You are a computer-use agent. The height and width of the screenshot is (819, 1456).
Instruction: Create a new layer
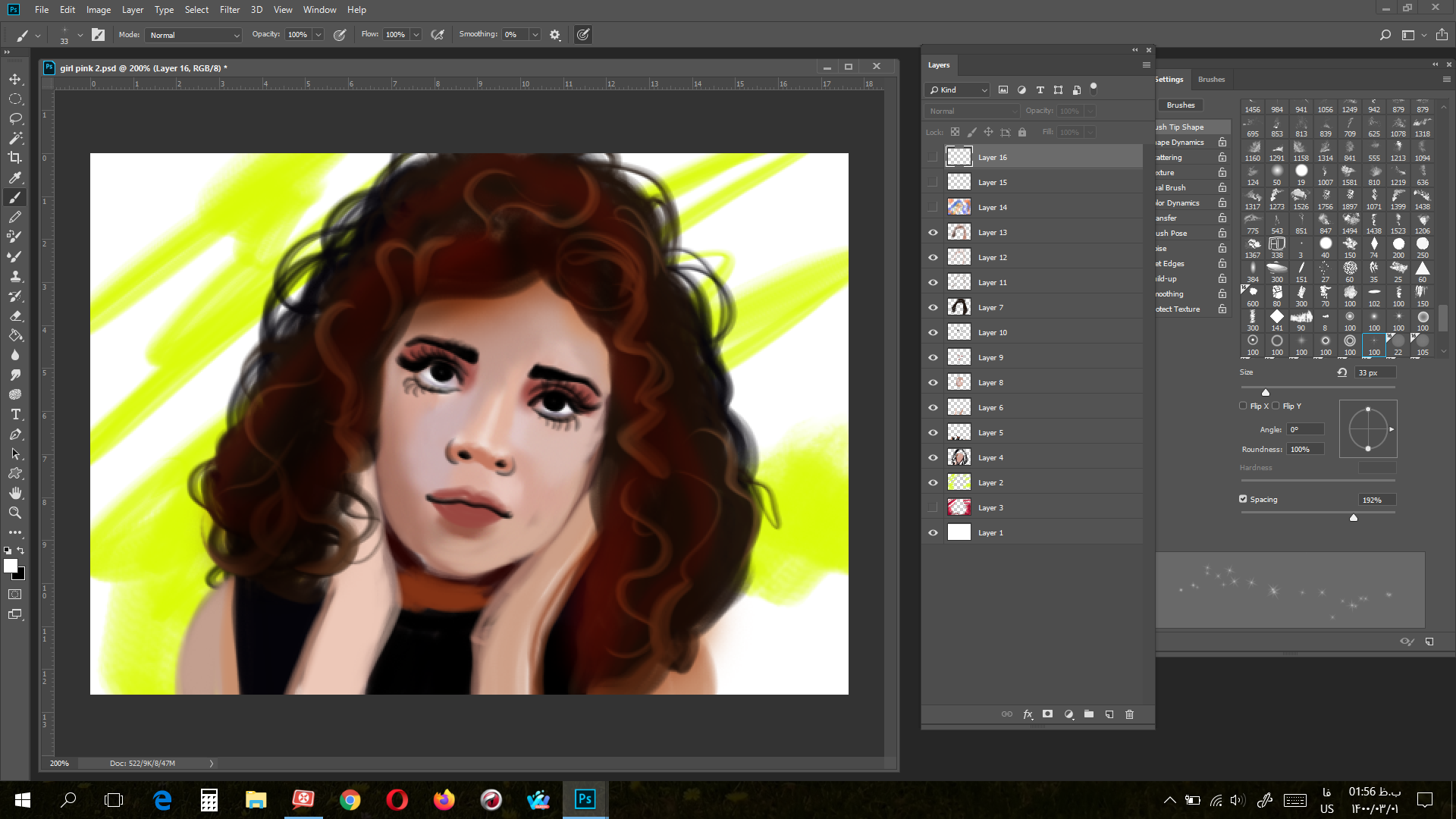tap(1109, 714)
